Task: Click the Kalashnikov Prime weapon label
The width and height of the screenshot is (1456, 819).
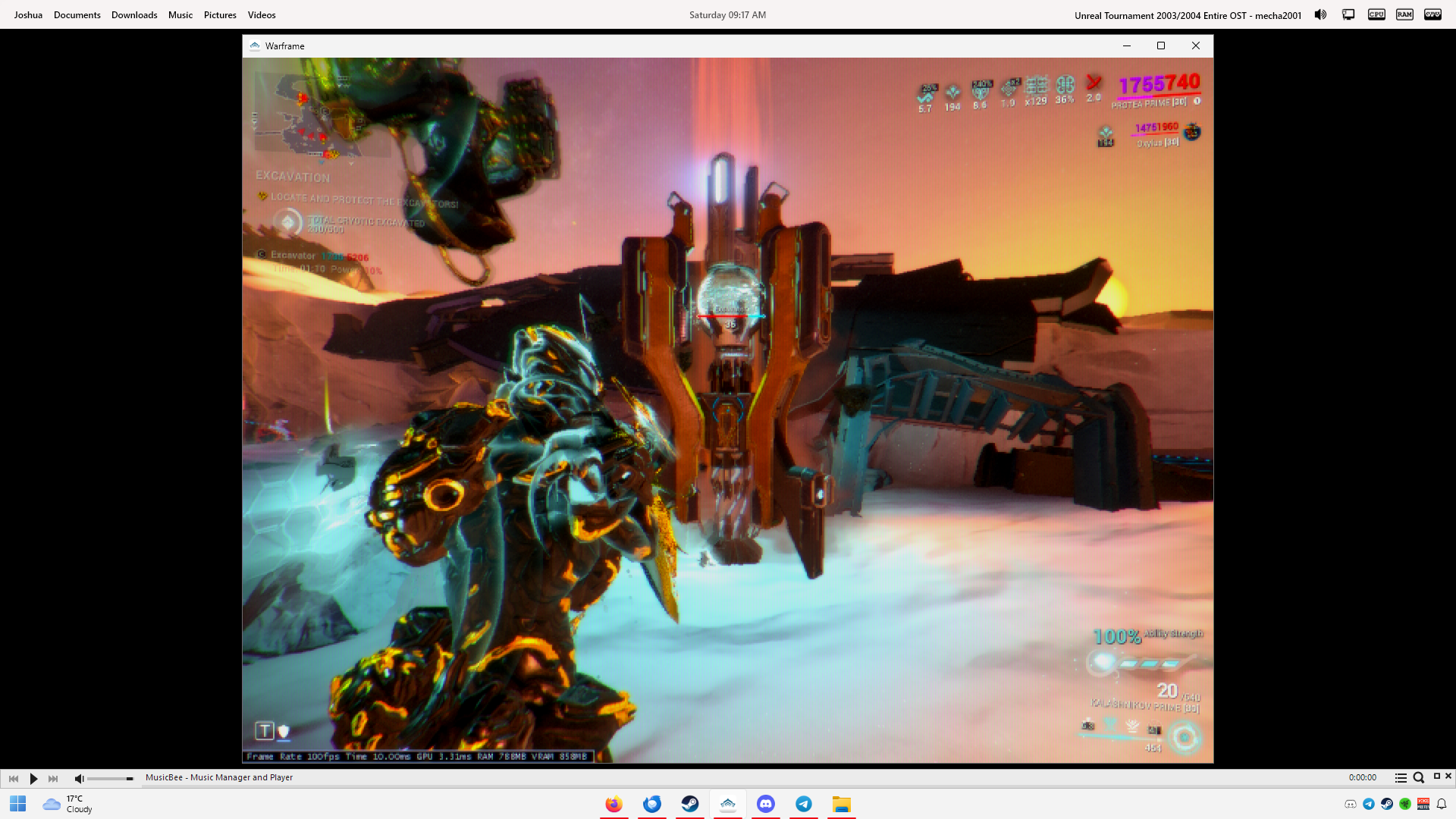Action: pyautogui.click(x=1145, y=707)
